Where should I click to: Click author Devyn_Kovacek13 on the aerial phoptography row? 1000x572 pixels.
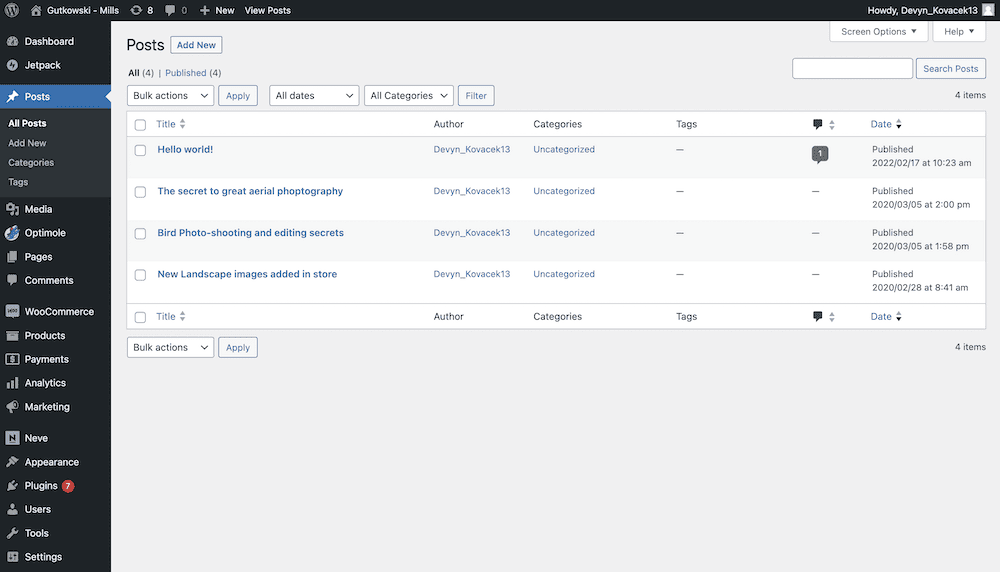click(x=472, y=191)
